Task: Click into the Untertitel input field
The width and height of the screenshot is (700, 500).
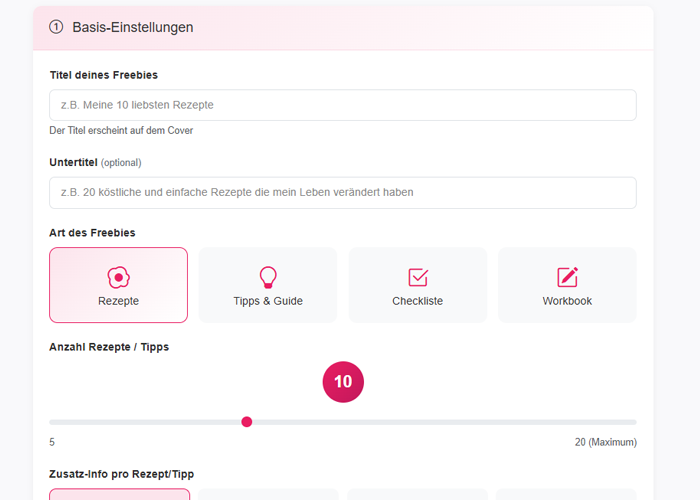Action: tap(343, 192)
